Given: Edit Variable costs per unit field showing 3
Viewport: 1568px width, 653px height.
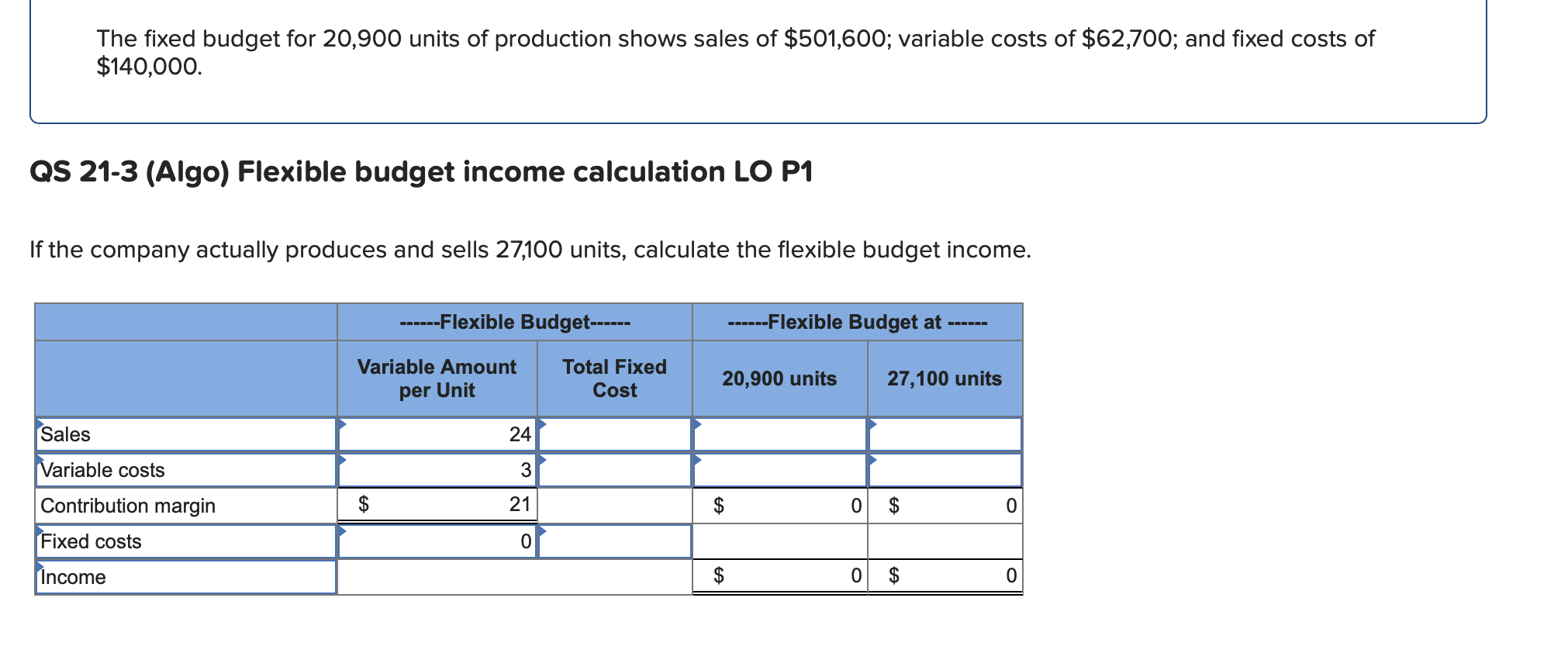Looking at the screenshot, I should [x=437, y=470].
